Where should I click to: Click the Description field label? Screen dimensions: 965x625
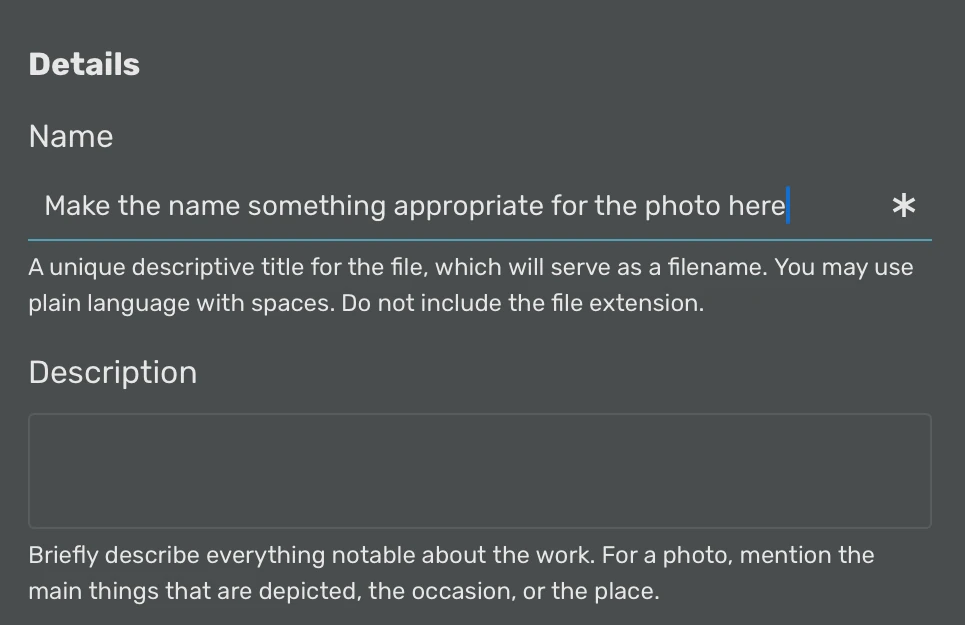click(x=113, y=372)
